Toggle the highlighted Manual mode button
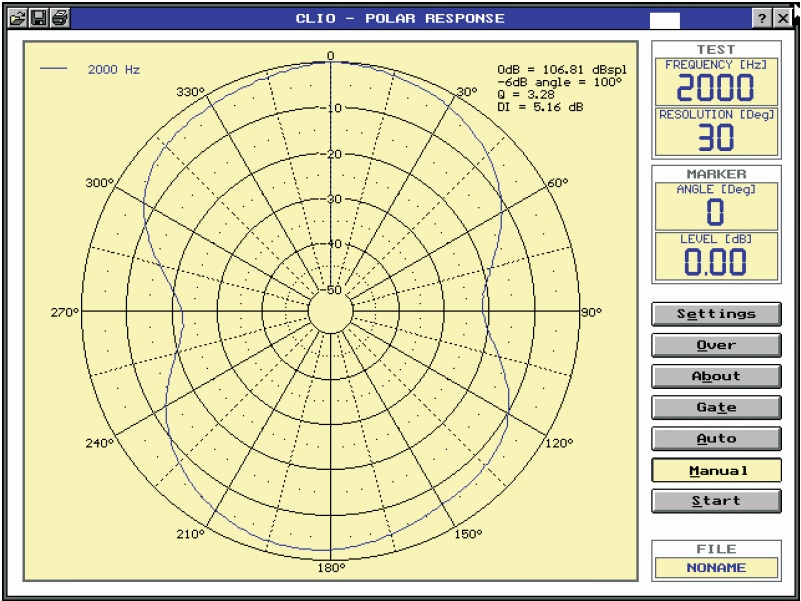Image resolution: width=801 pixels, height=601 pixels. tap(716, 470)
